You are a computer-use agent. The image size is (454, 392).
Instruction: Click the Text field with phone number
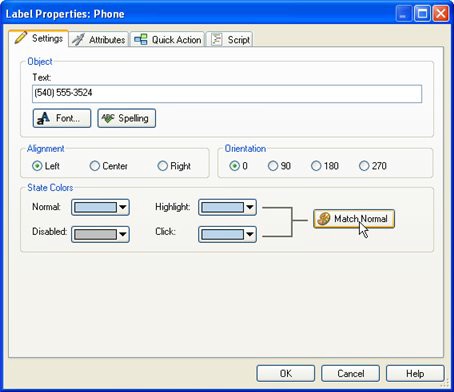coord(227,94)
